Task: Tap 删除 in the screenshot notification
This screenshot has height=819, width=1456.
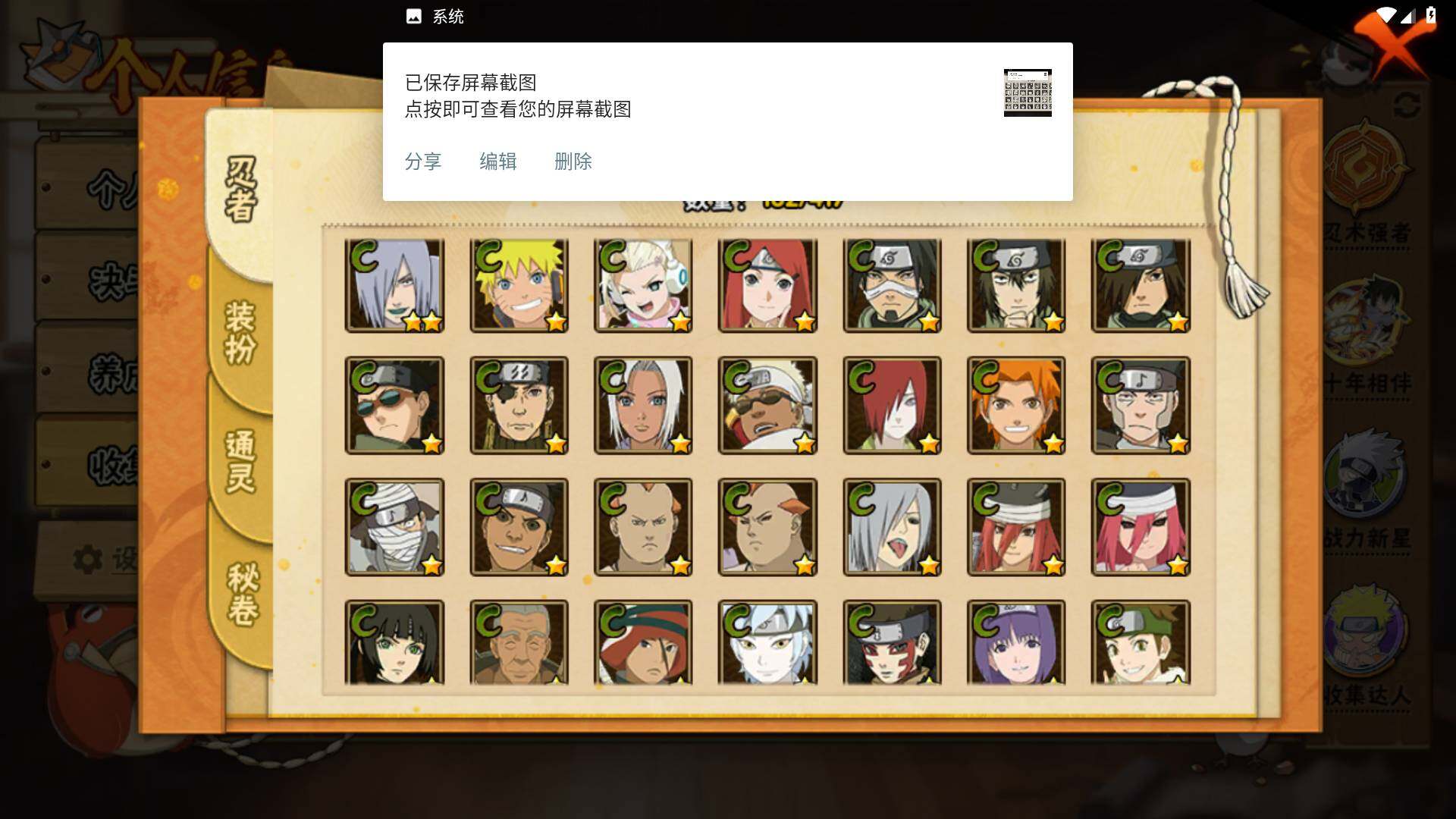Action: [x=573, y=162]
